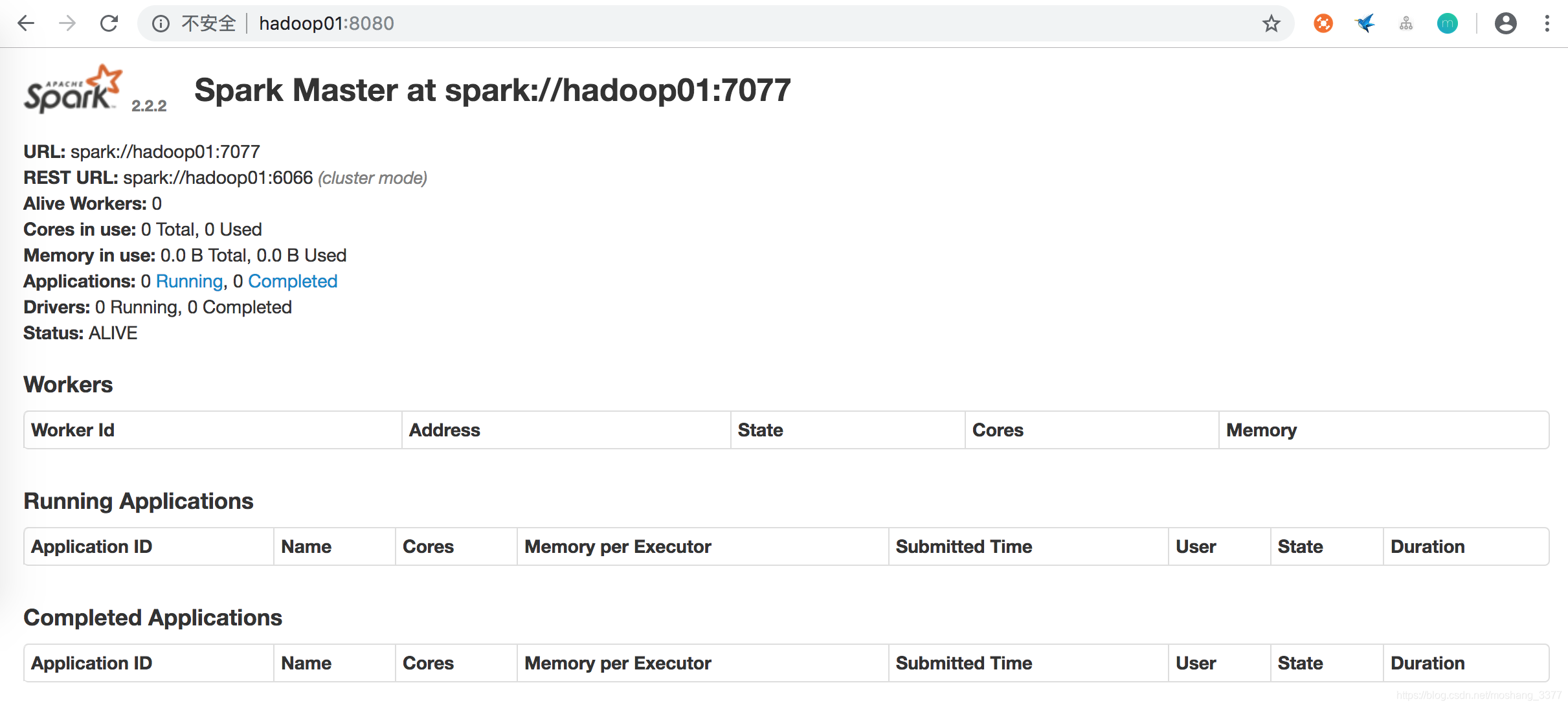Go back with the browser back arrow
The image size is (1568, 707).
[26, 24]
